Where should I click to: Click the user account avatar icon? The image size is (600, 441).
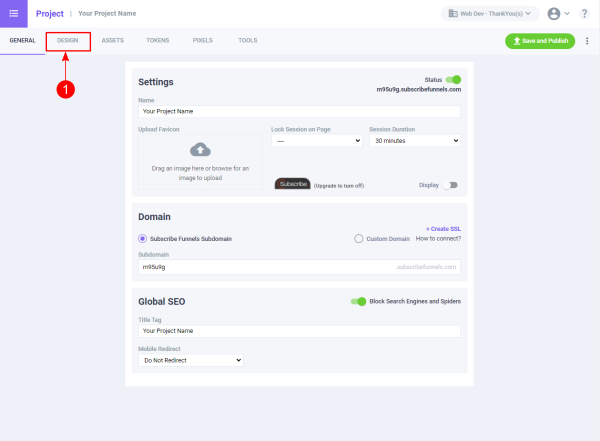click(553, 14)
